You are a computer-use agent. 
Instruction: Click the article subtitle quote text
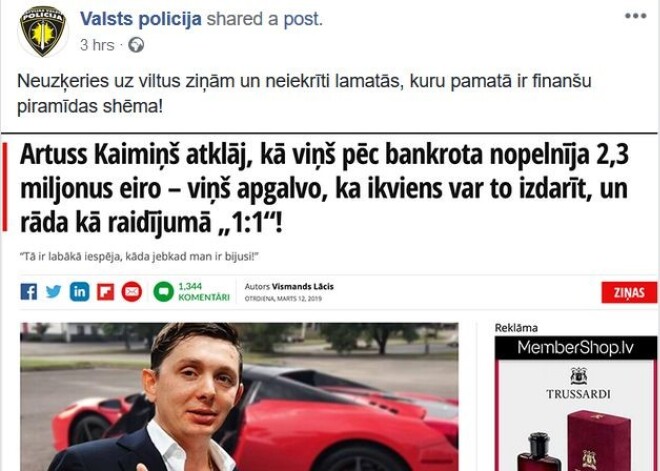(139, 256)
